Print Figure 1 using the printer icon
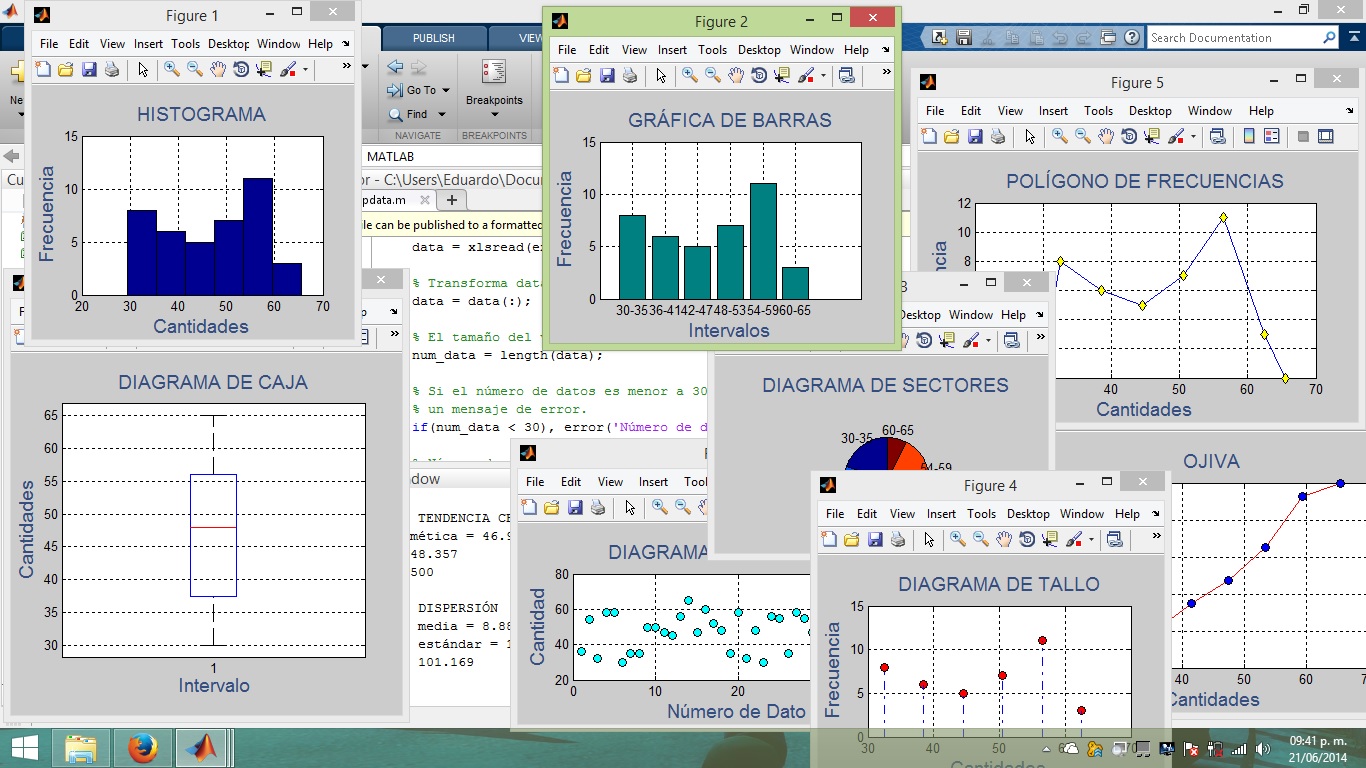 click(x=112, y=70)
